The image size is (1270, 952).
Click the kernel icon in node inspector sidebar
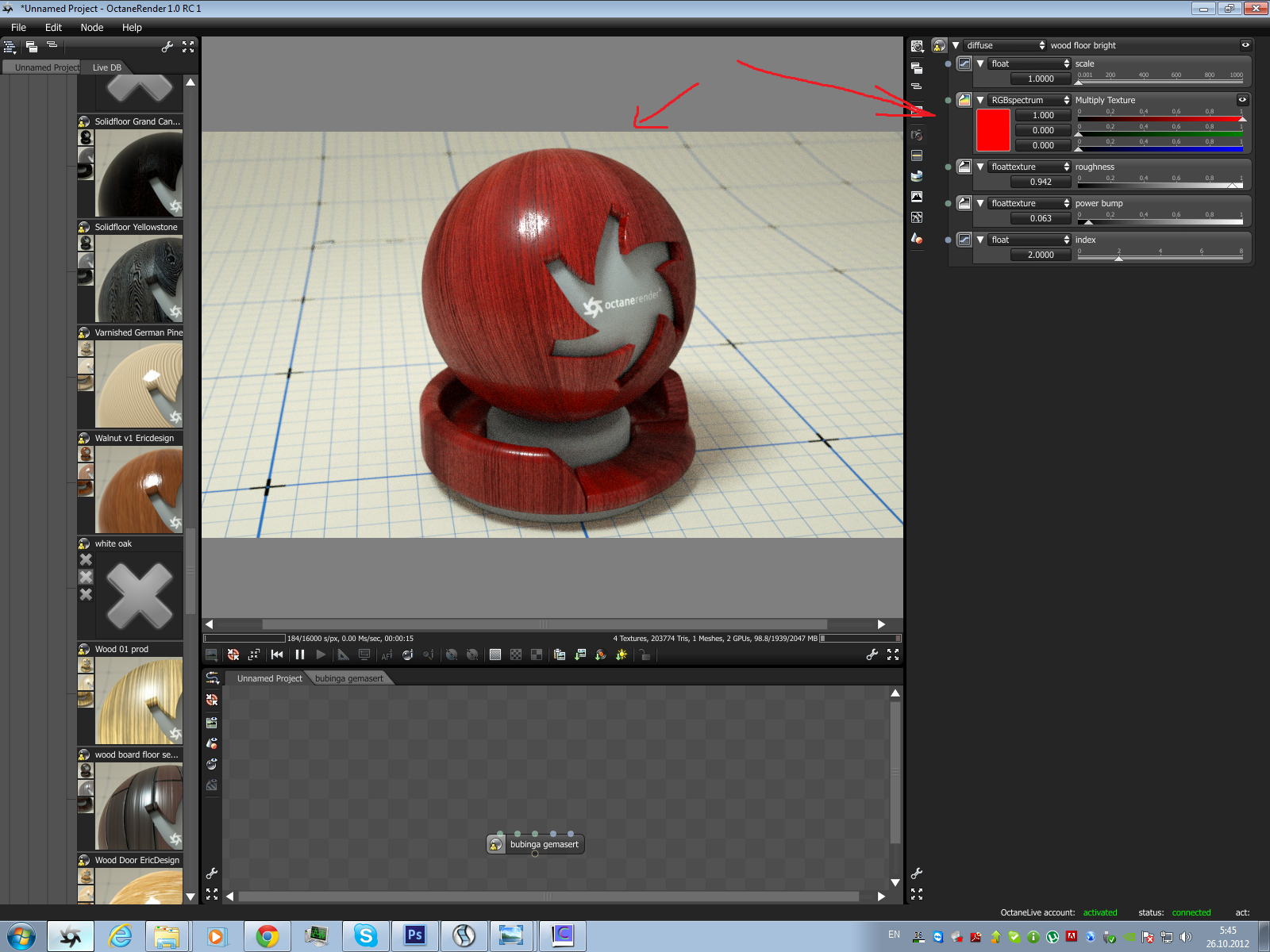917,217
